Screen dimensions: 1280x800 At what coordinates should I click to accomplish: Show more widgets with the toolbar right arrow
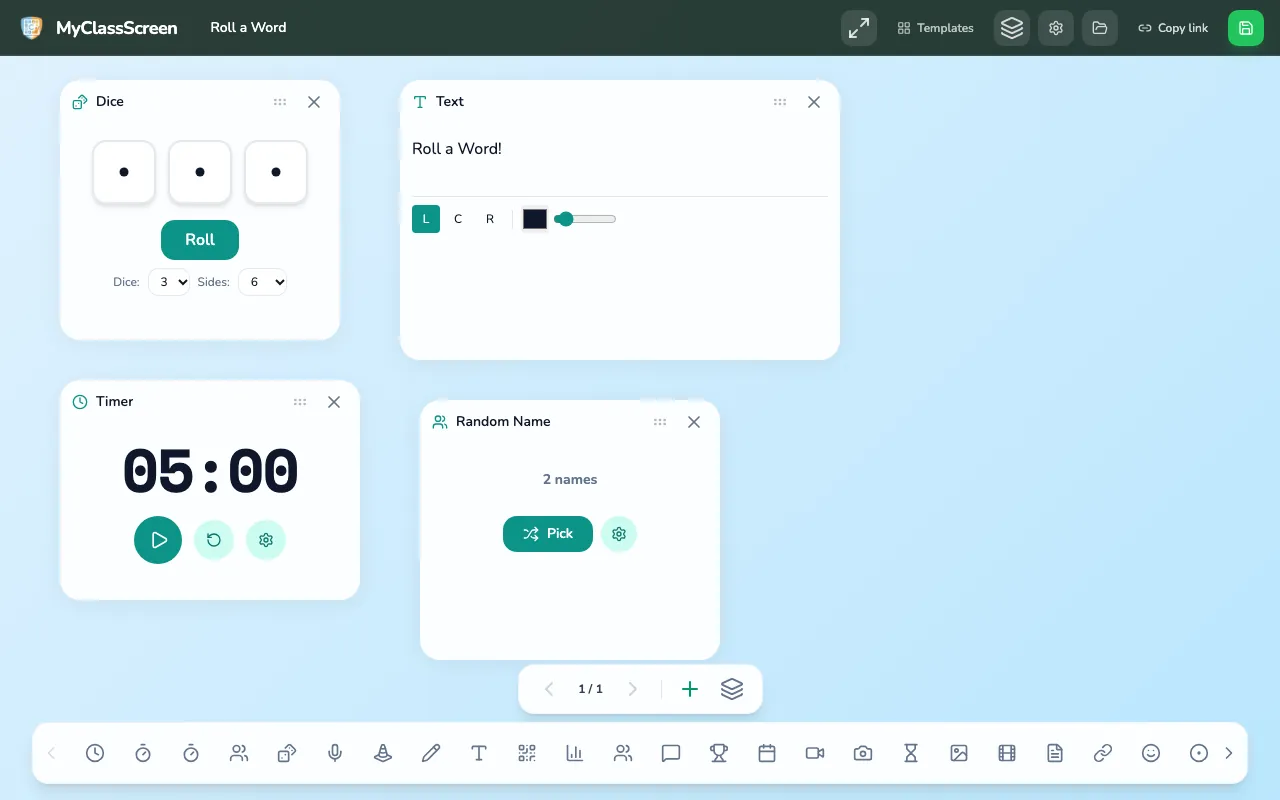click(1229, 753)
